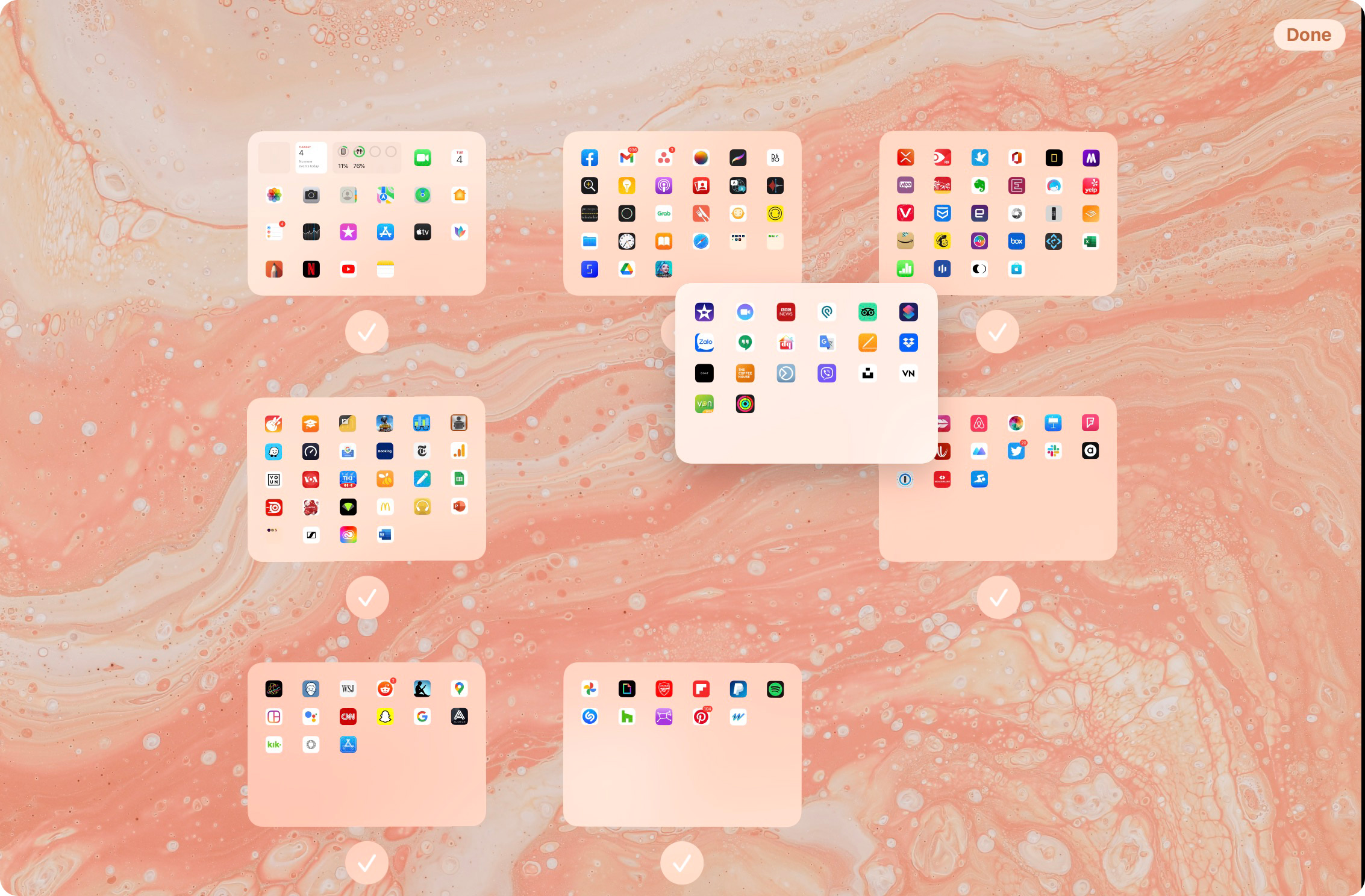
Task: Select the Stocks app icon
Action: point(311,232)
